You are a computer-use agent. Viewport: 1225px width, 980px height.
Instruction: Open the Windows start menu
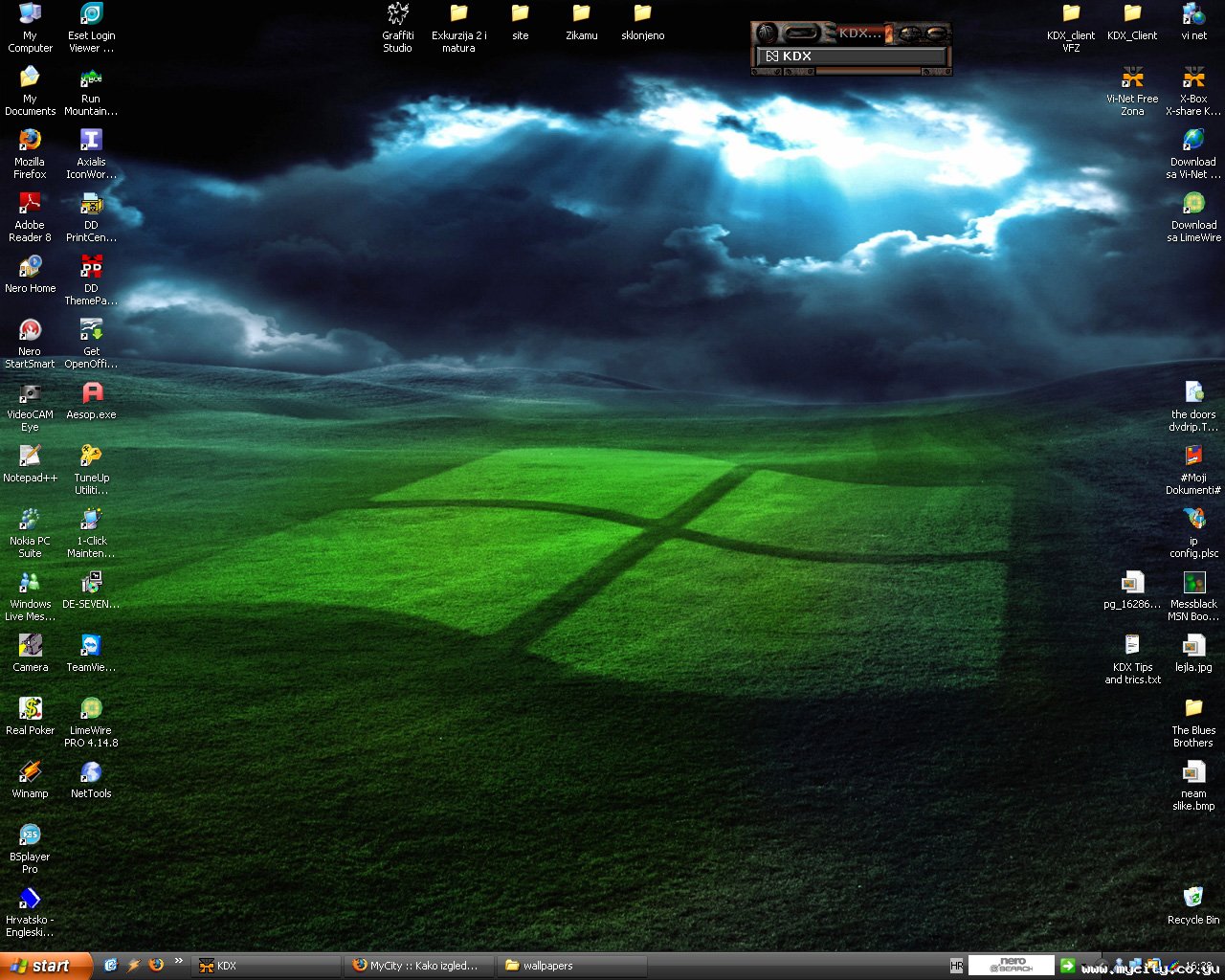tap(46, 966)
